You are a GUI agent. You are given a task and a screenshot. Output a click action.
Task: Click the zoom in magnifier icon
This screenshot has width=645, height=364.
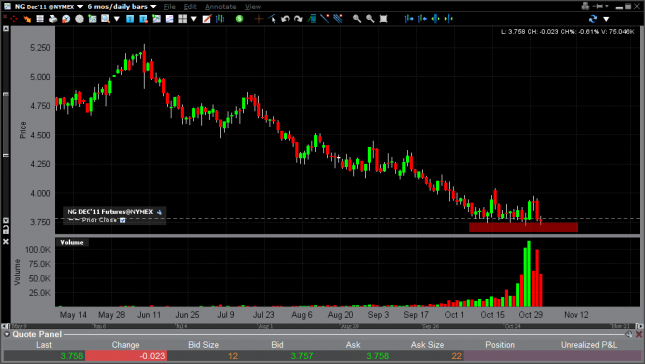tap(357, 19)
